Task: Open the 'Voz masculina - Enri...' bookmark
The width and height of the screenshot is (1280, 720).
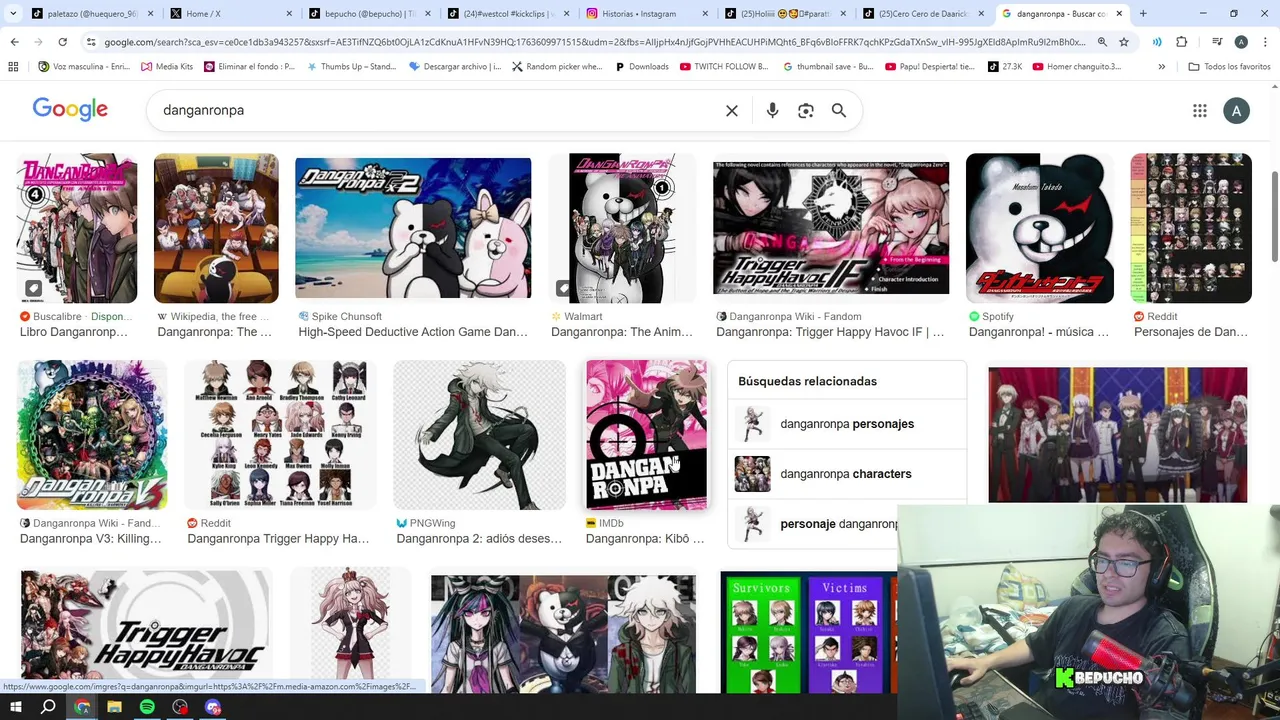Action: (84, 67)
